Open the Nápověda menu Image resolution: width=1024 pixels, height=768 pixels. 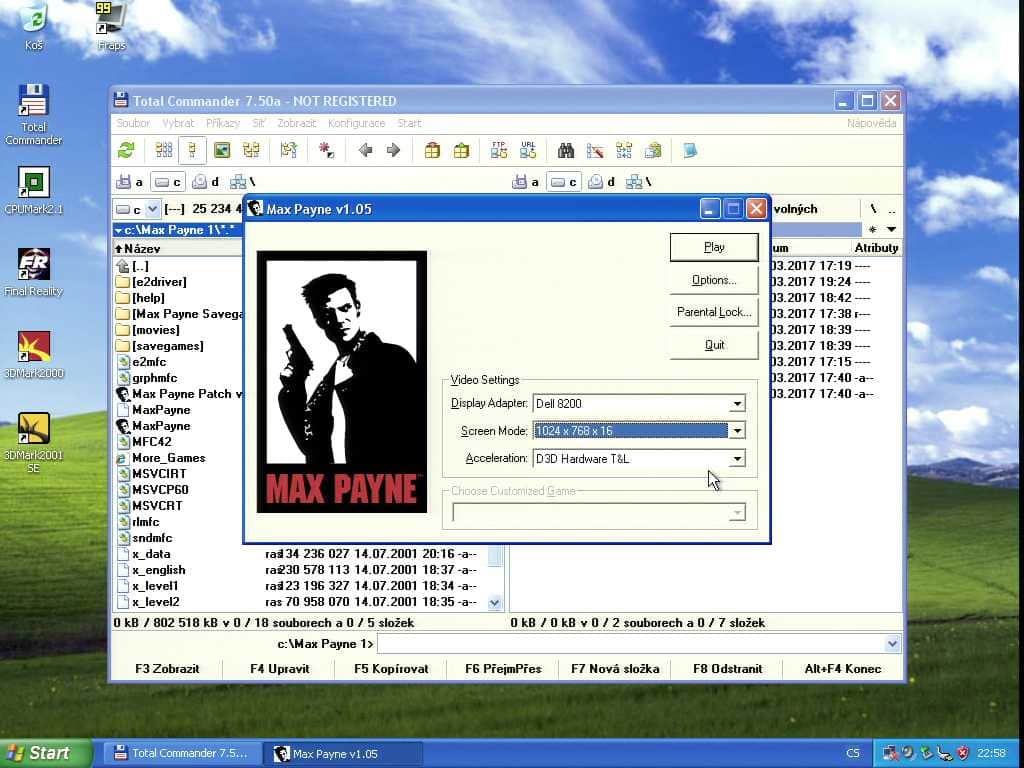point(871,123)
